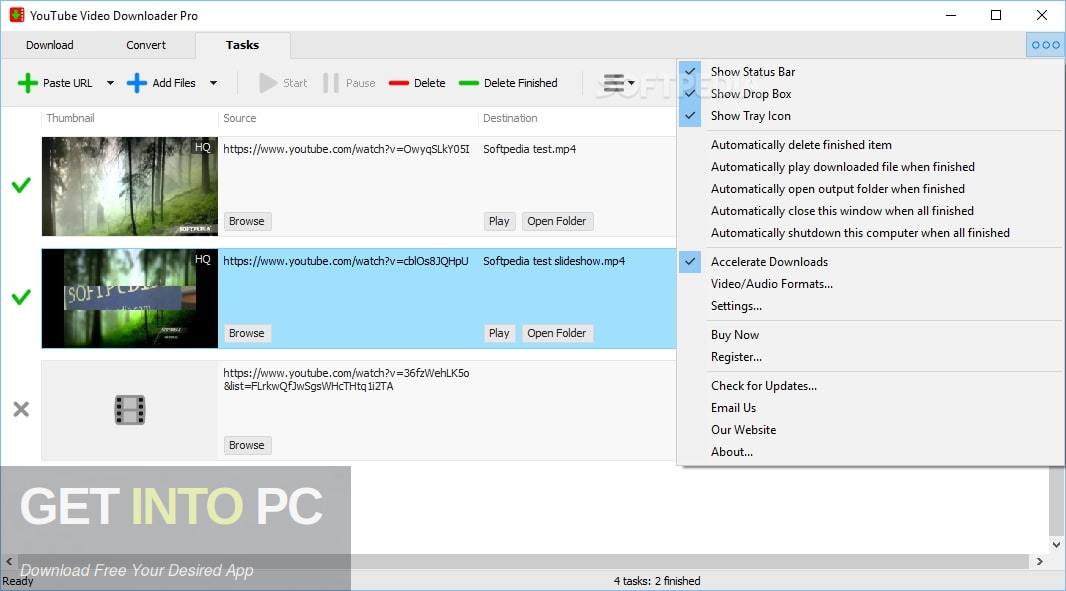Open Folder for Softpedia test.mp4
The height and width of the screenshot is (591, 1066).
click(557, 221)
